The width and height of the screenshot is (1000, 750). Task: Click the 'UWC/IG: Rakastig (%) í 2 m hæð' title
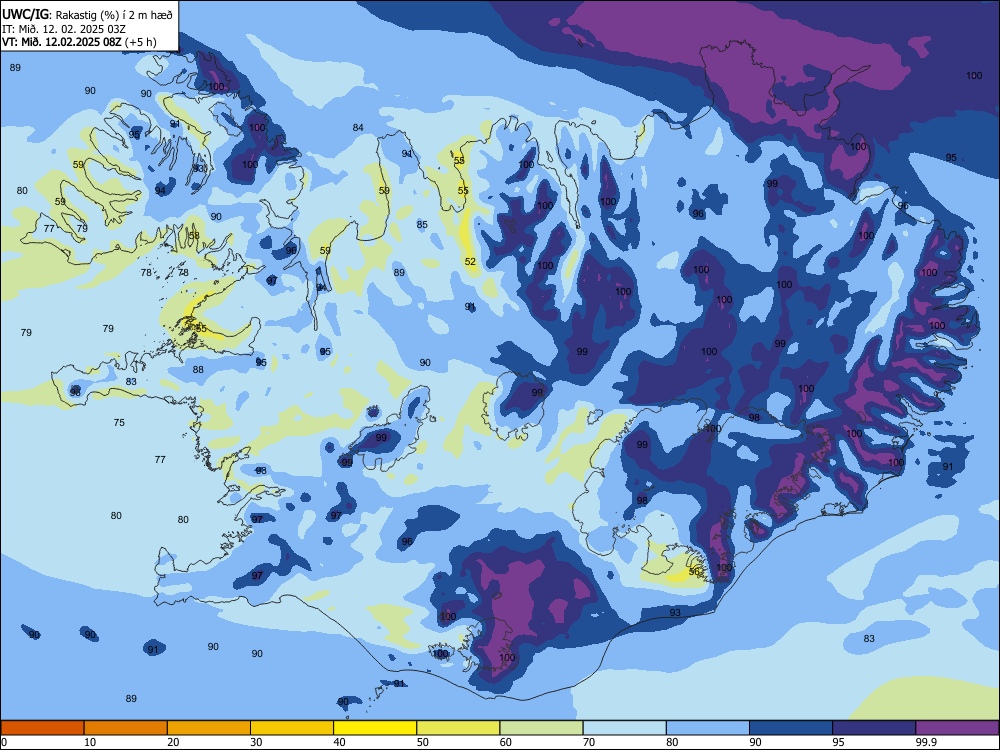pyautogui.click(x=87, y=15)
